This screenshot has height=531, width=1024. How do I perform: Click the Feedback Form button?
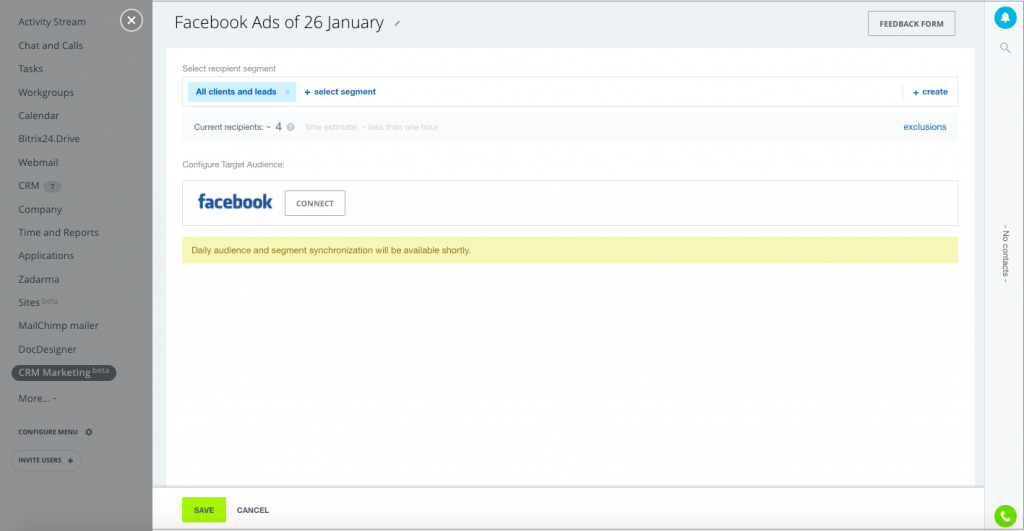click(911, 24)
